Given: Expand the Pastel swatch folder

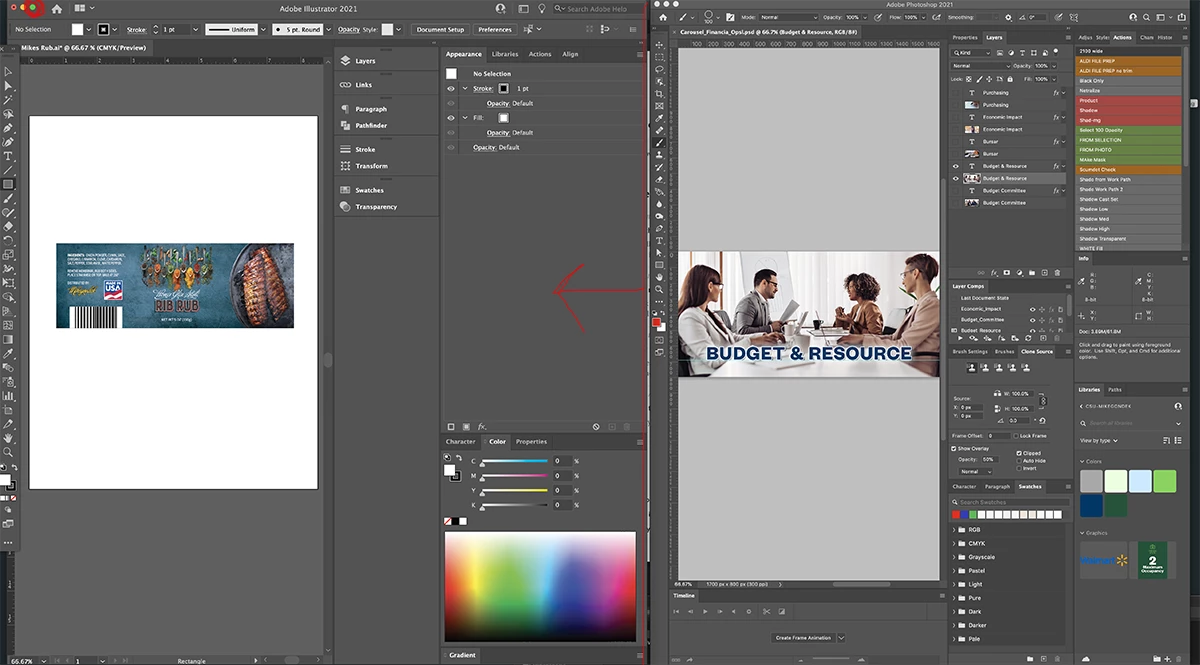Looking at the screenshot, I should (x=954, y=571).
